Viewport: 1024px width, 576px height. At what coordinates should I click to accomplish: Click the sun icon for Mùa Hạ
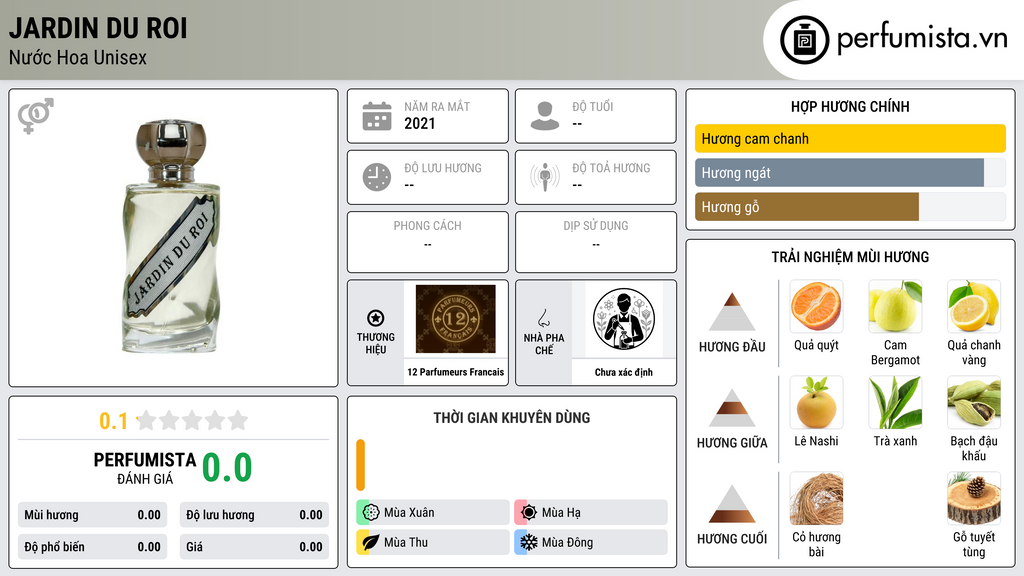tap(529, 513)
